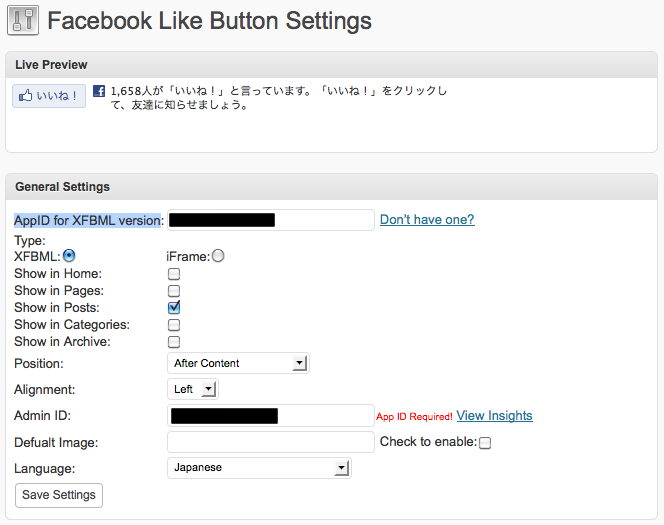Focus the Admin ID input field
Image resolution: width=664 pixels, height=525 pixels.
pos(271,415)
